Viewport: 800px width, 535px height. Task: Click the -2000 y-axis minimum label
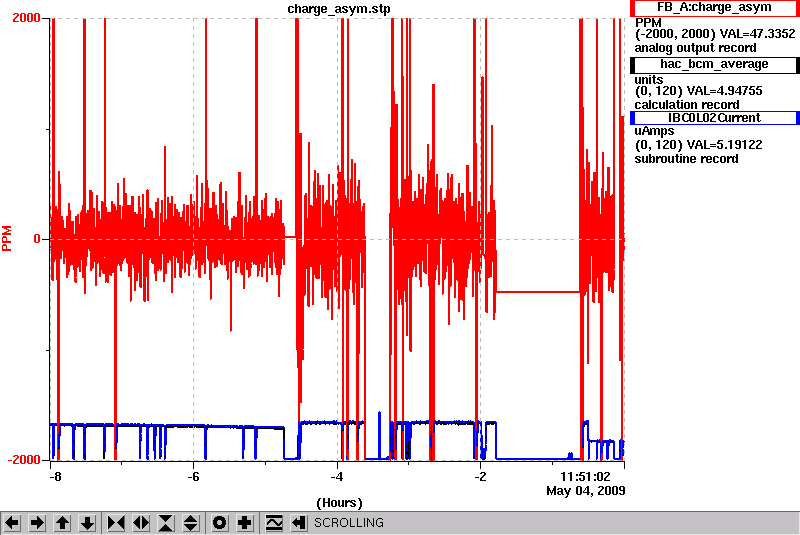pos(23,459)
